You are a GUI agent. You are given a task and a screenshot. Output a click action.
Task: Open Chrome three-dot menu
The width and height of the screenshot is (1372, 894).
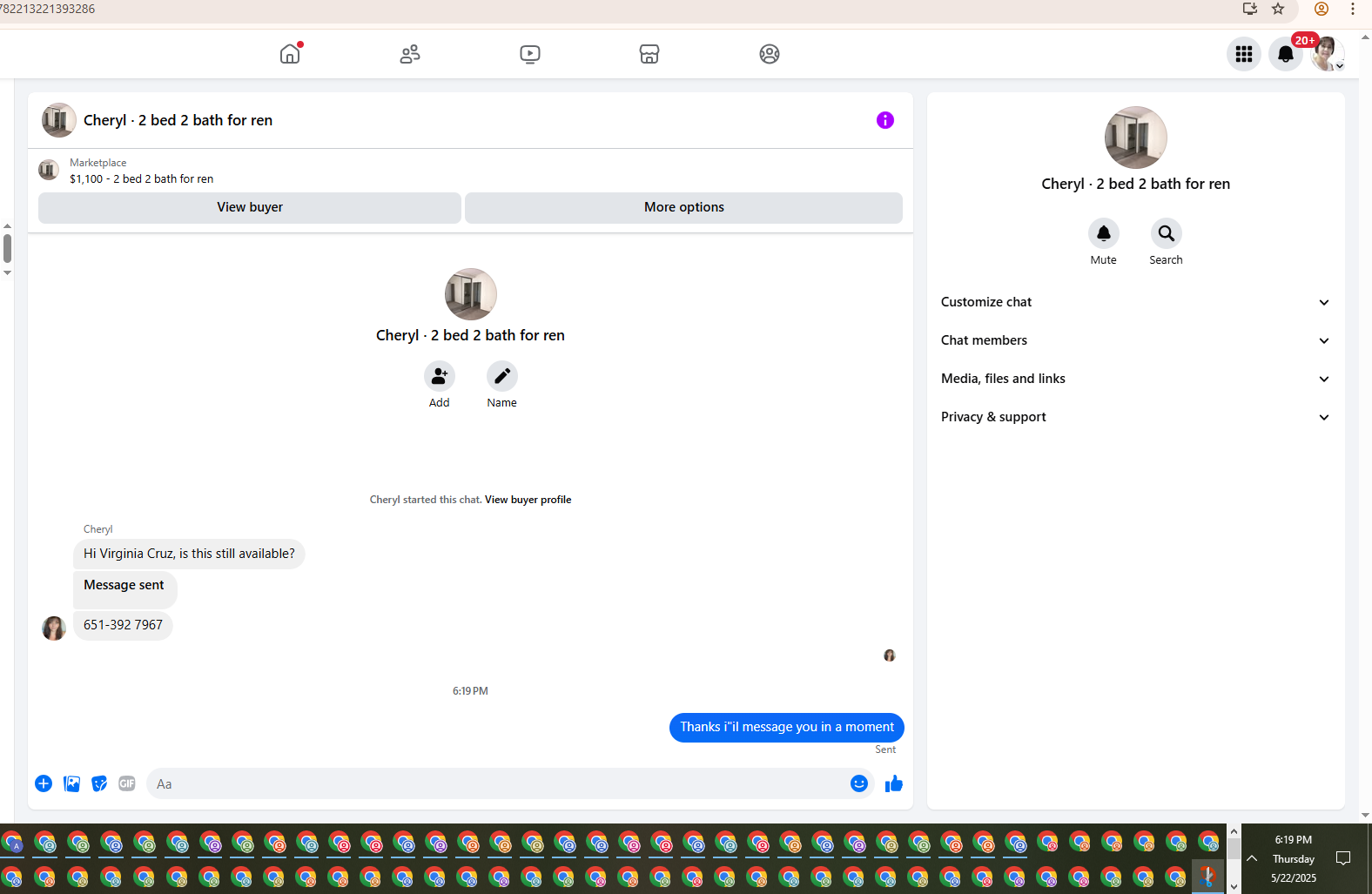(1353, 9)
